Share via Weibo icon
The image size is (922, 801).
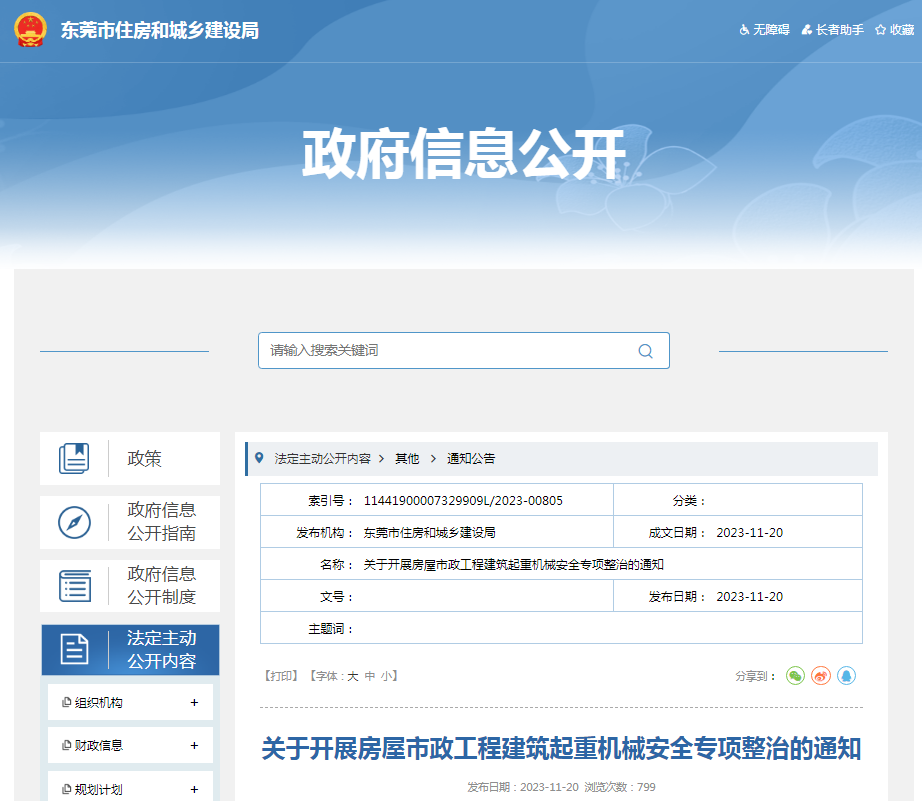821,676
